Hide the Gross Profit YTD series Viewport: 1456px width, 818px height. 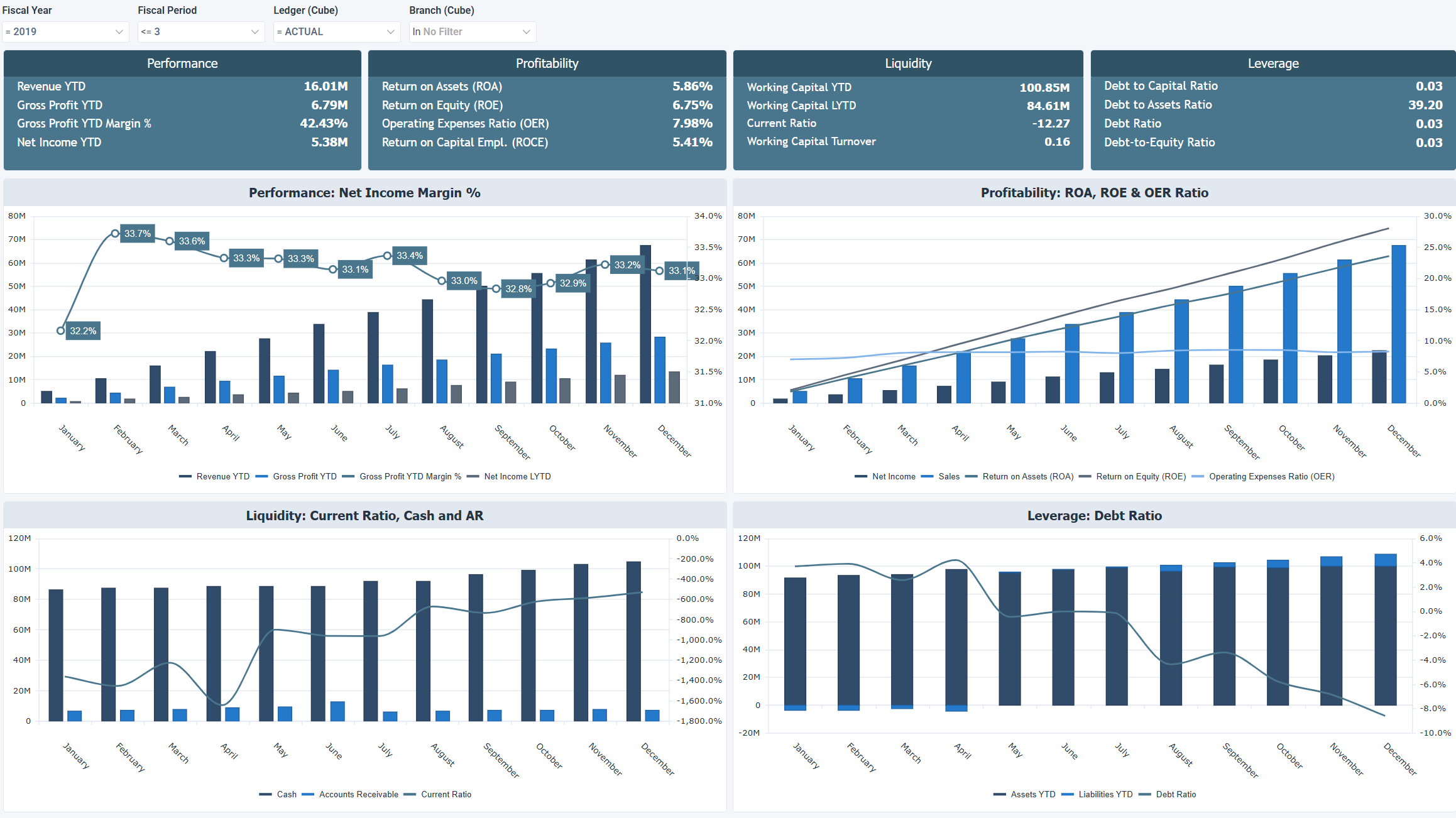[x=304, y=476]
